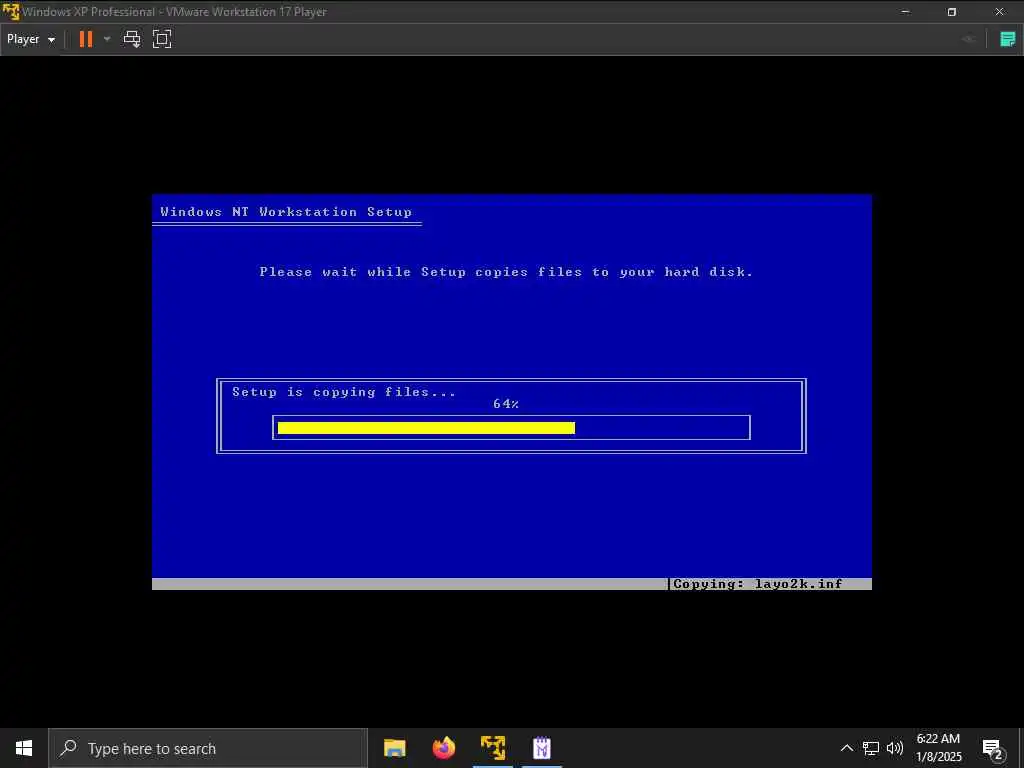Switch to VMware Player taskbar icon
Viewport: 1024px width, 768px height.
(493, 748)
